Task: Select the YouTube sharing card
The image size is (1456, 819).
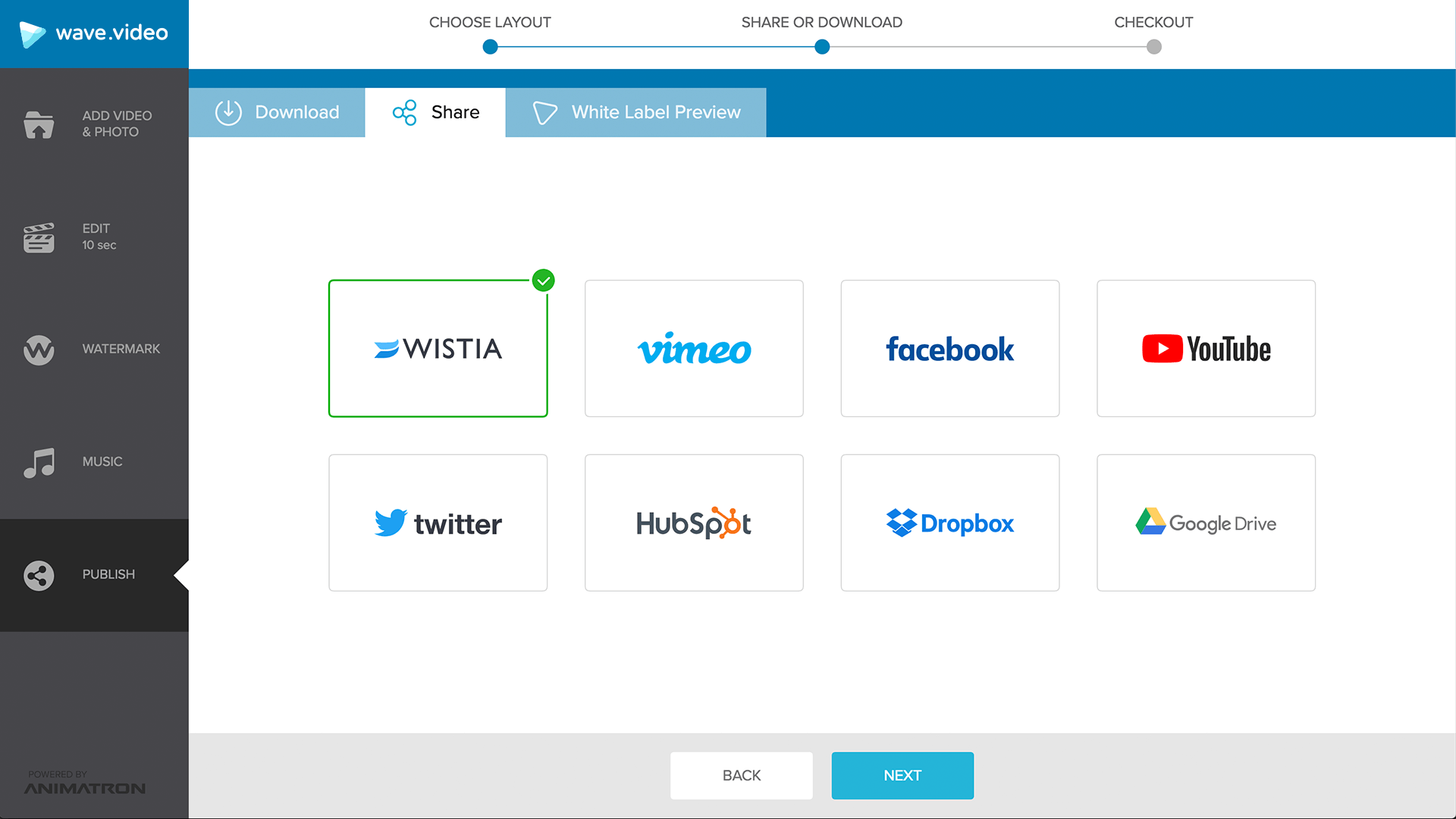Action: coord(1206,348)
